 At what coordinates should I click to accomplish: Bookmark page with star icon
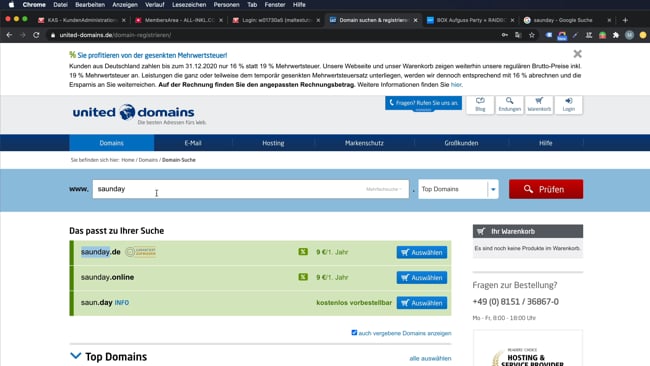coord(532,35)
